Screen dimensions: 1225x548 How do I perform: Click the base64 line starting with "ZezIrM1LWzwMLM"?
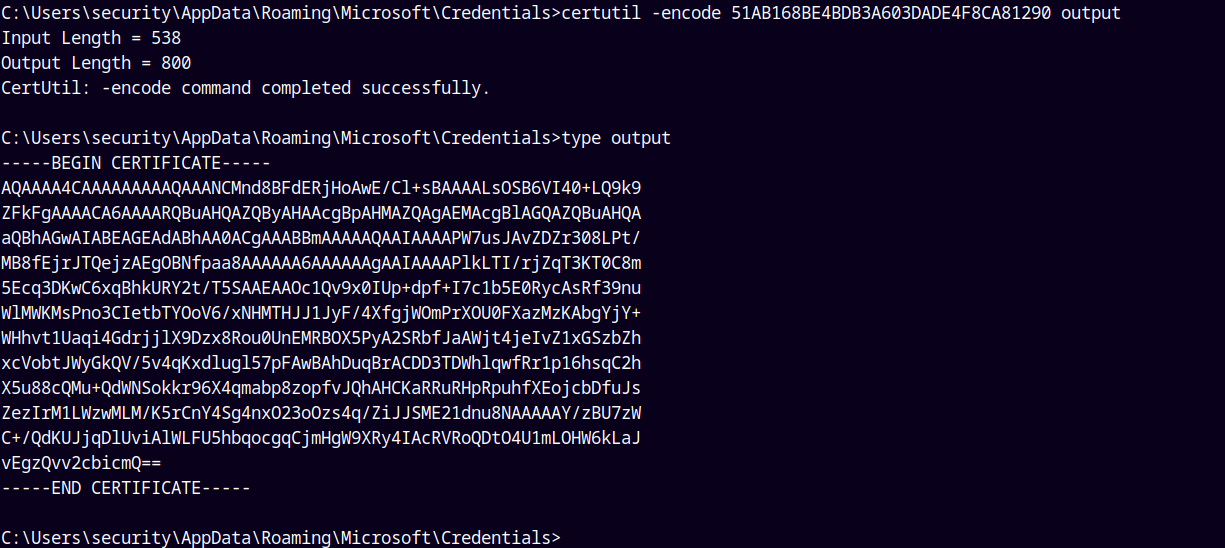click(x=321, y=413)
